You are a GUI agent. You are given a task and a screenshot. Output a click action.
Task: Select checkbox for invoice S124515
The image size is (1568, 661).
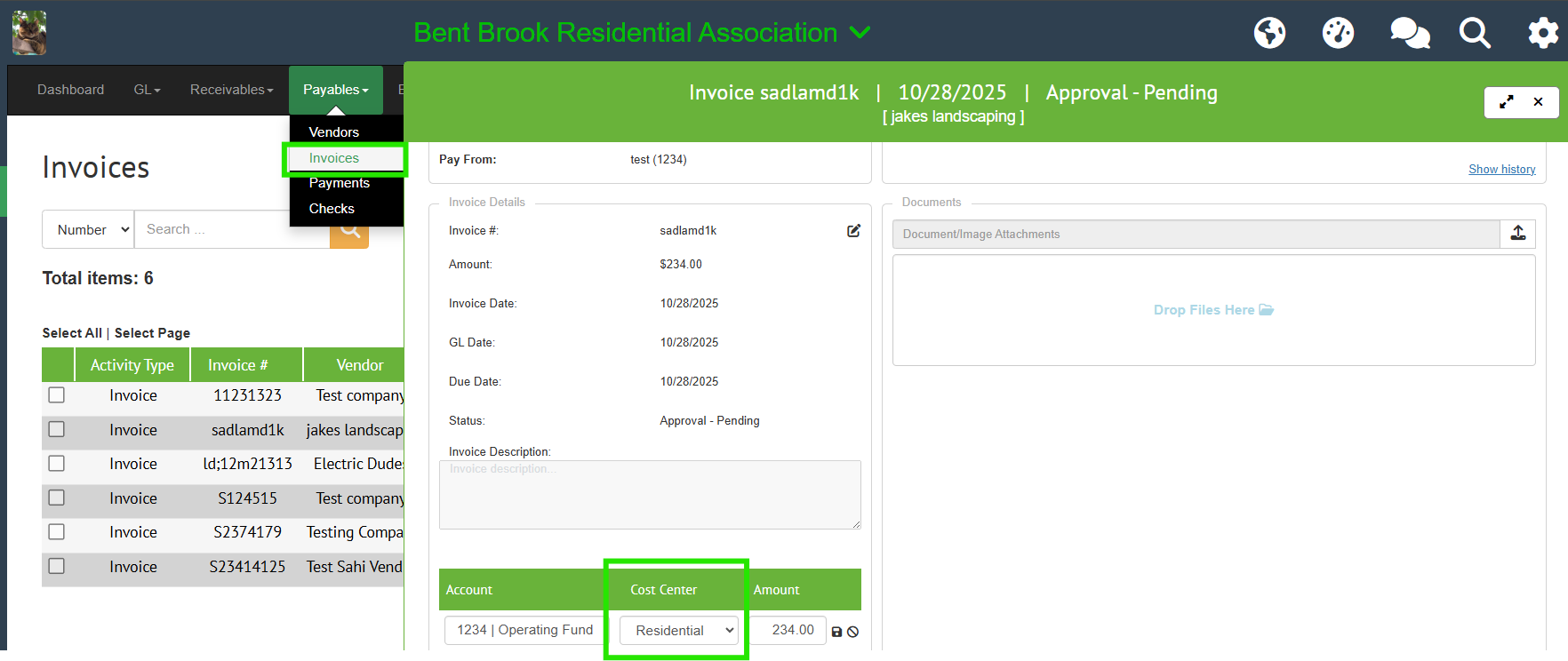[57, 498]
